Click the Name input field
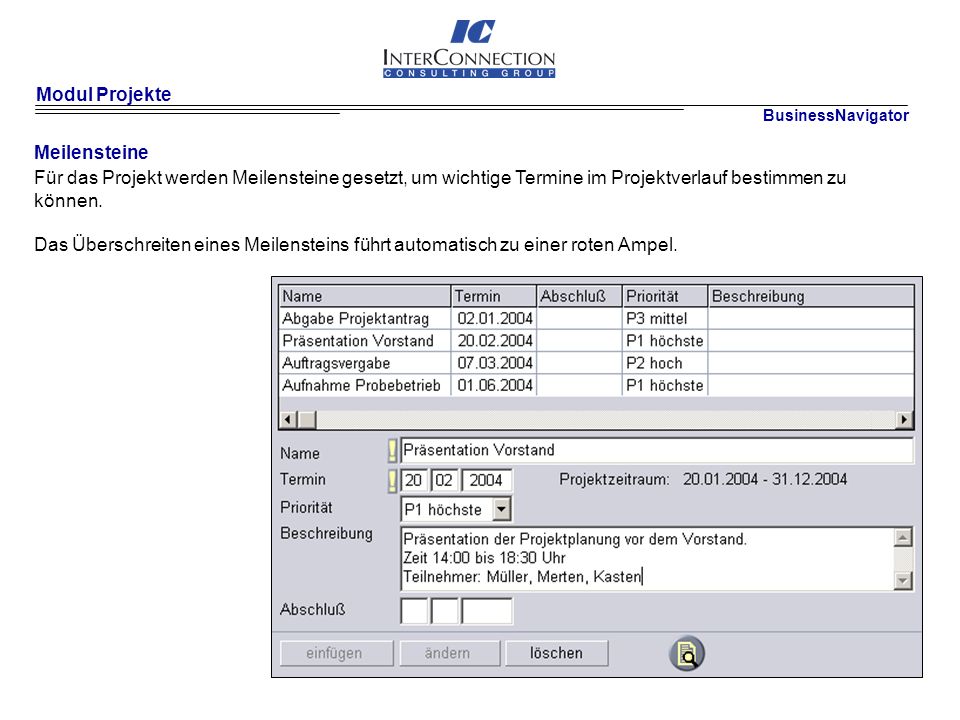Screen dimensions: 960x720 (657, 451)
